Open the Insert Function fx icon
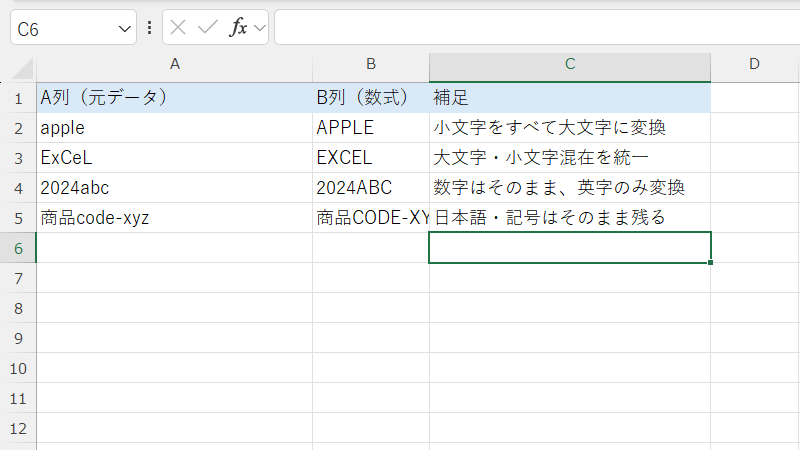This screenshot has width=800, height=450. coord(238,27)
